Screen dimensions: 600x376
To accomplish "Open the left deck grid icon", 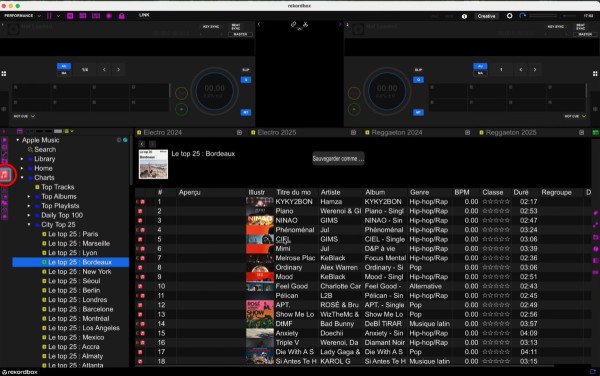I will (x=4, y=73).
